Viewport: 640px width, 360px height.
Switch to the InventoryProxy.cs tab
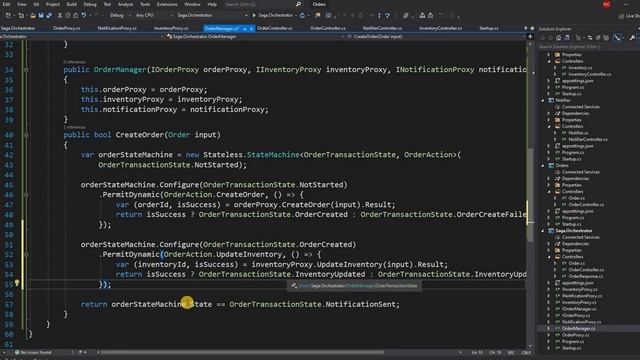click(x=171, y=28)
